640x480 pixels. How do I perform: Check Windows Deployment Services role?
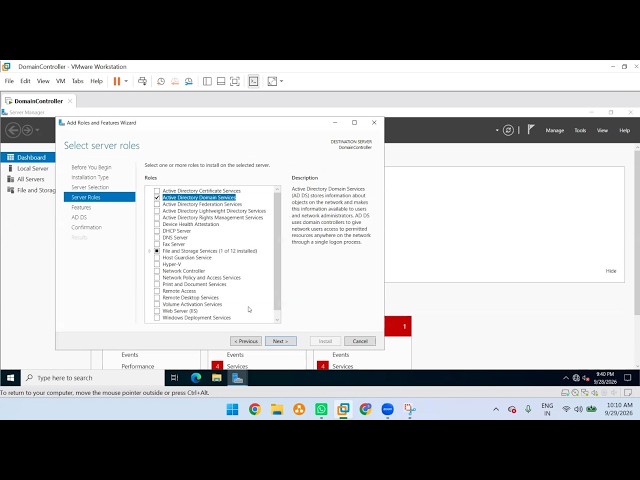[157, 318]
